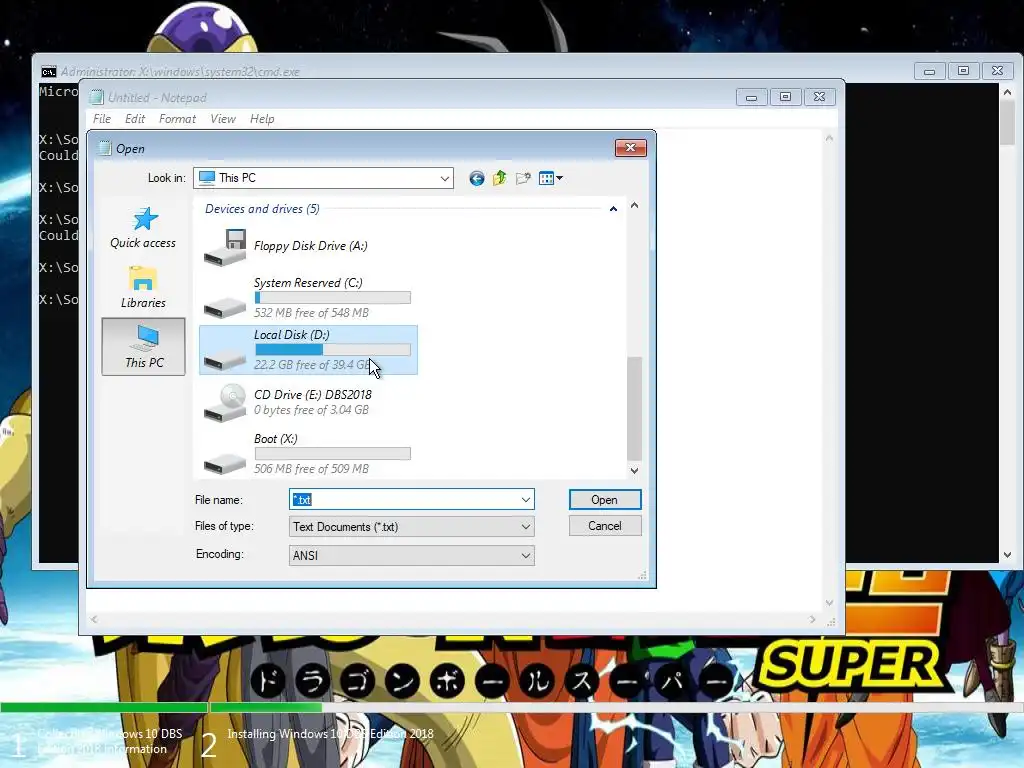Click '532 MB free of 548 MB' text

click(x=312, y=313)
